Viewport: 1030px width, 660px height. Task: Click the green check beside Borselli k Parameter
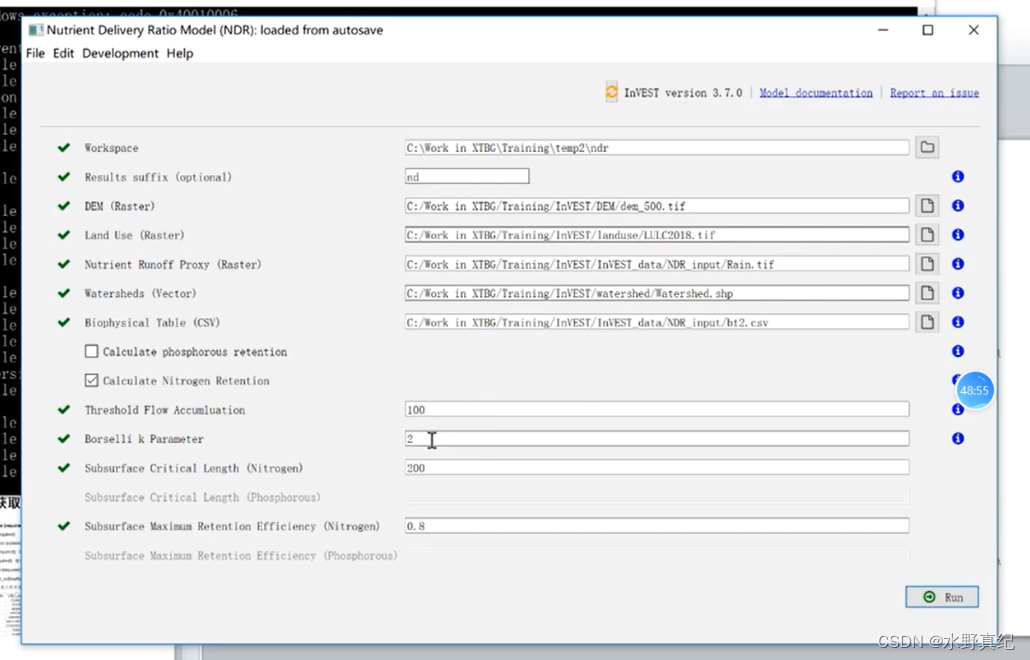(64, 439)
